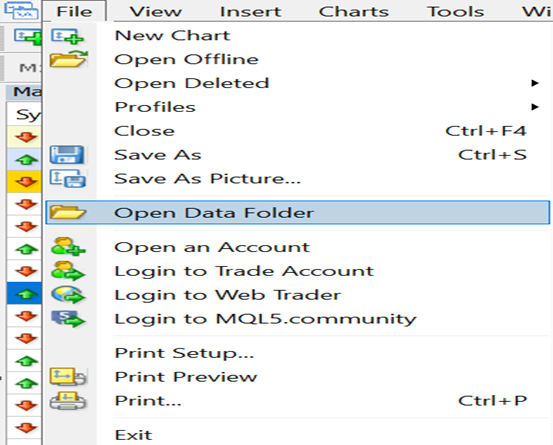Open the Tools menu
This screenshot has width=553, height=445.
[455, 12]
